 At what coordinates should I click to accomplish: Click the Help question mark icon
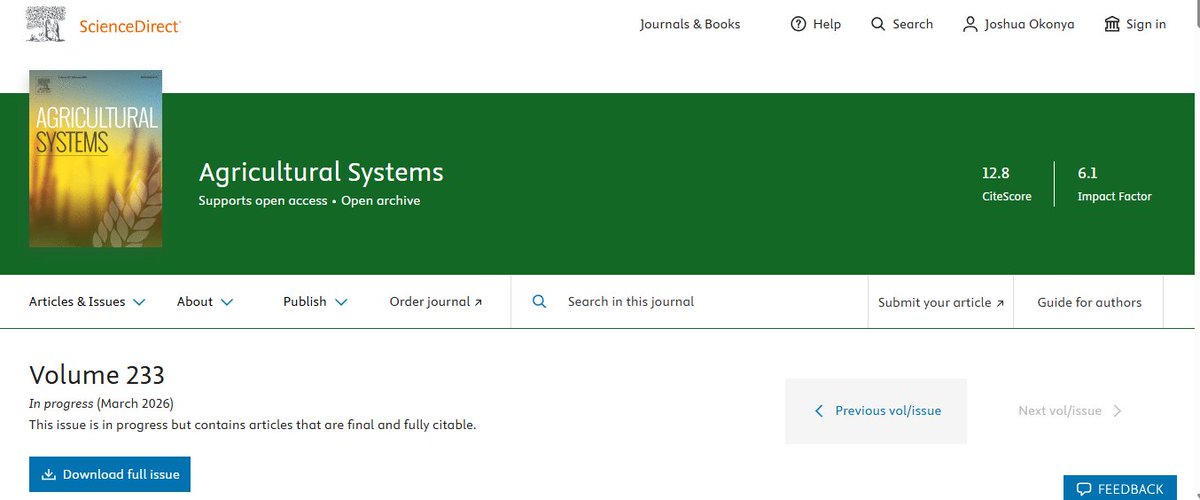tap(798, 24)
